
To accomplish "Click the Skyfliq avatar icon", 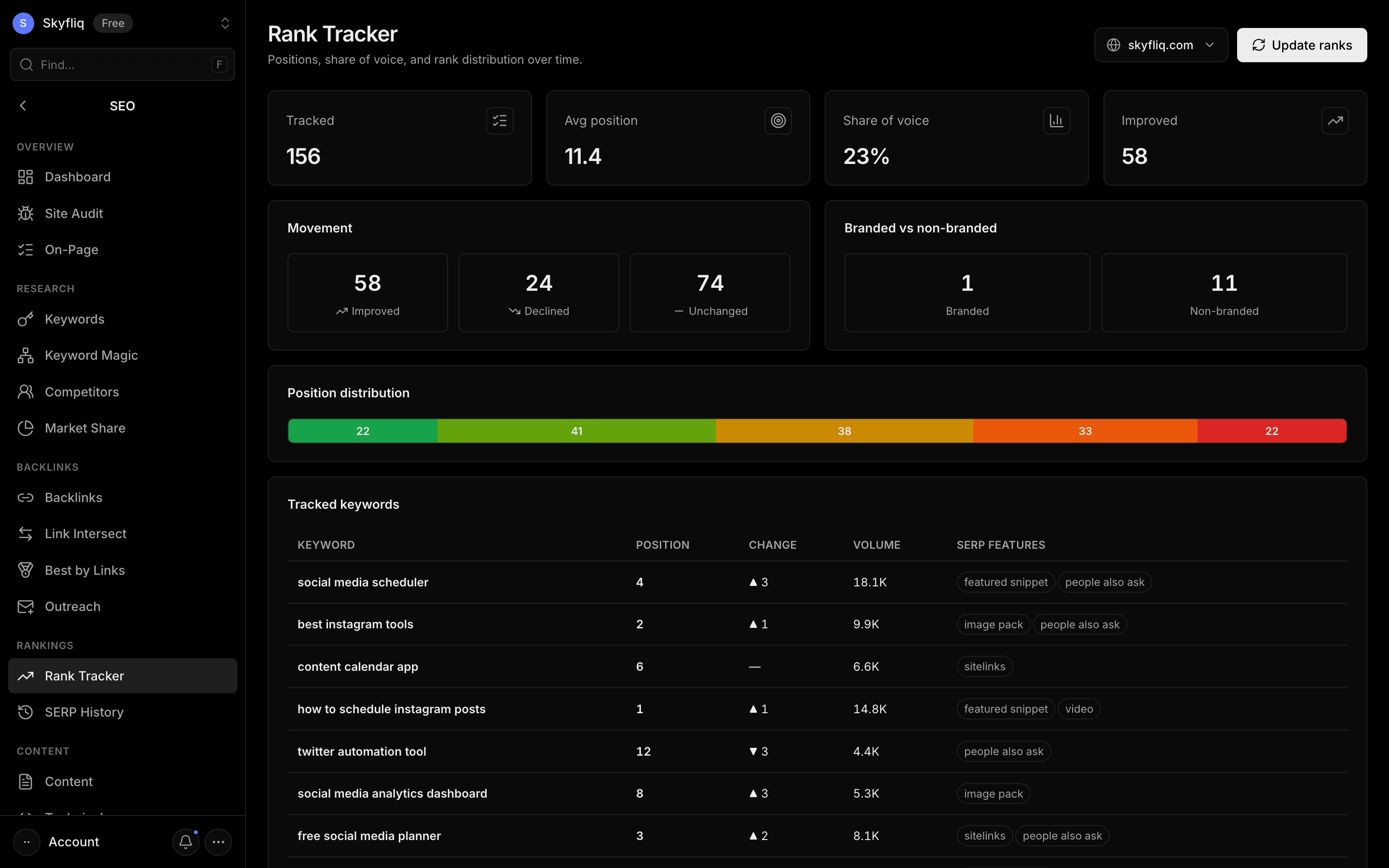I will click(23, 23).
